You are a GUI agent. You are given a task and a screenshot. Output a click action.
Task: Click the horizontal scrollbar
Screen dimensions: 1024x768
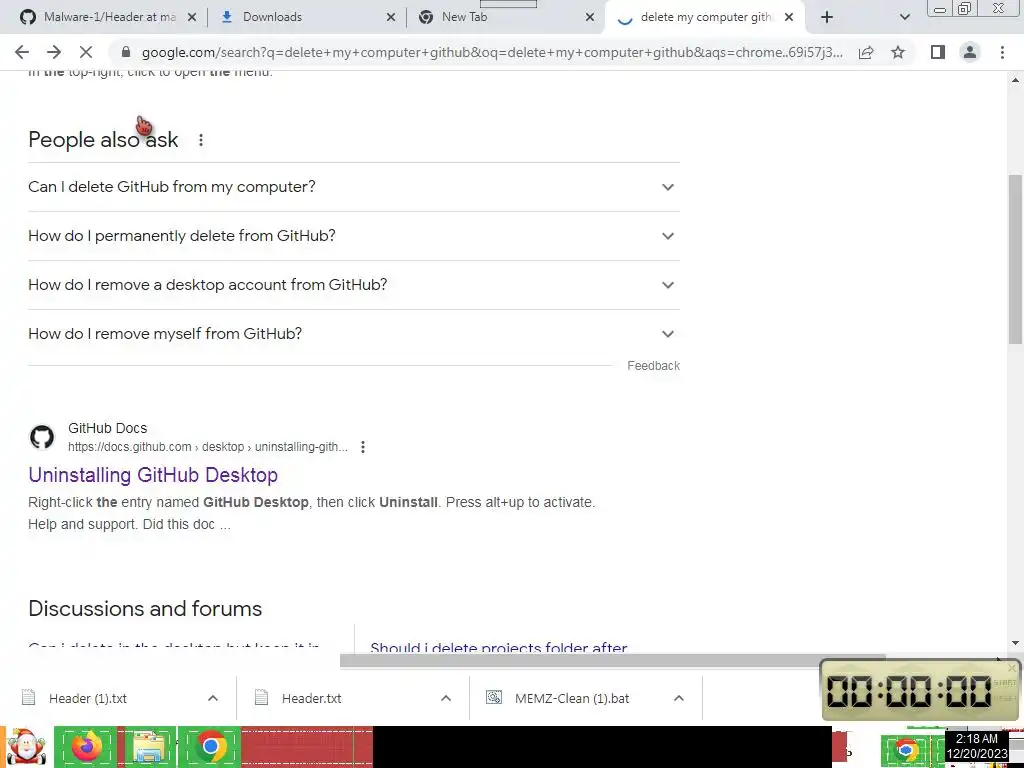pyautogui.click(x=612, y=661)
